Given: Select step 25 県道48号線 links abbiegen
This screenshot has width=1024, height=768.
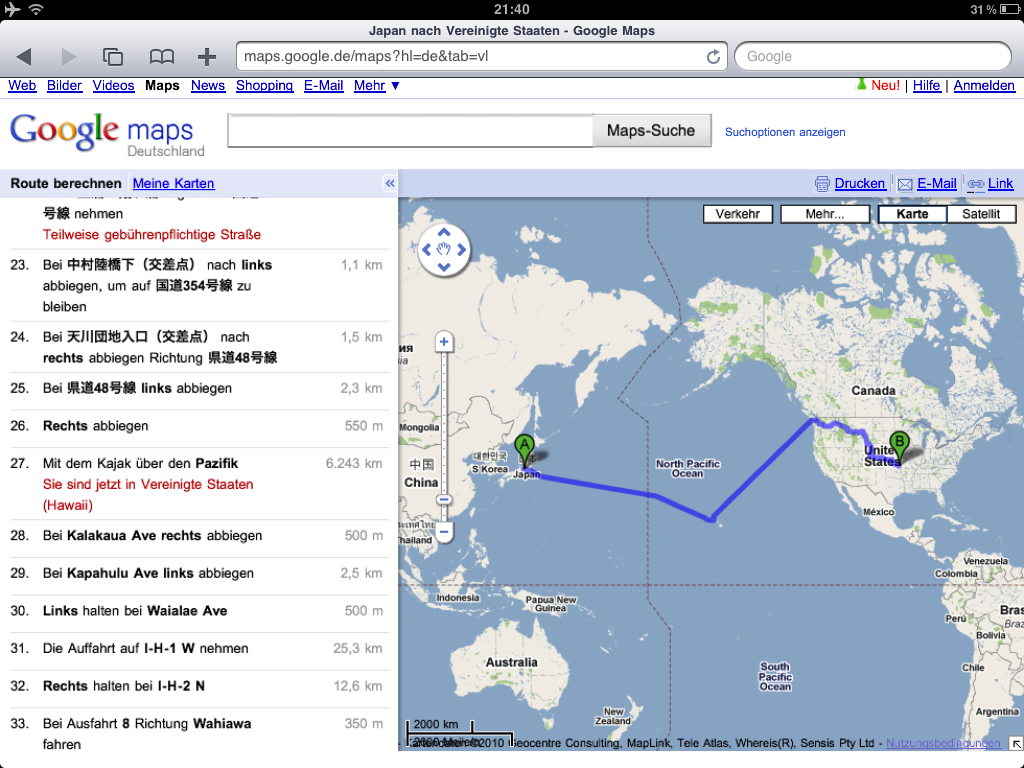Looking at the screenshot, I should (199, 389).
